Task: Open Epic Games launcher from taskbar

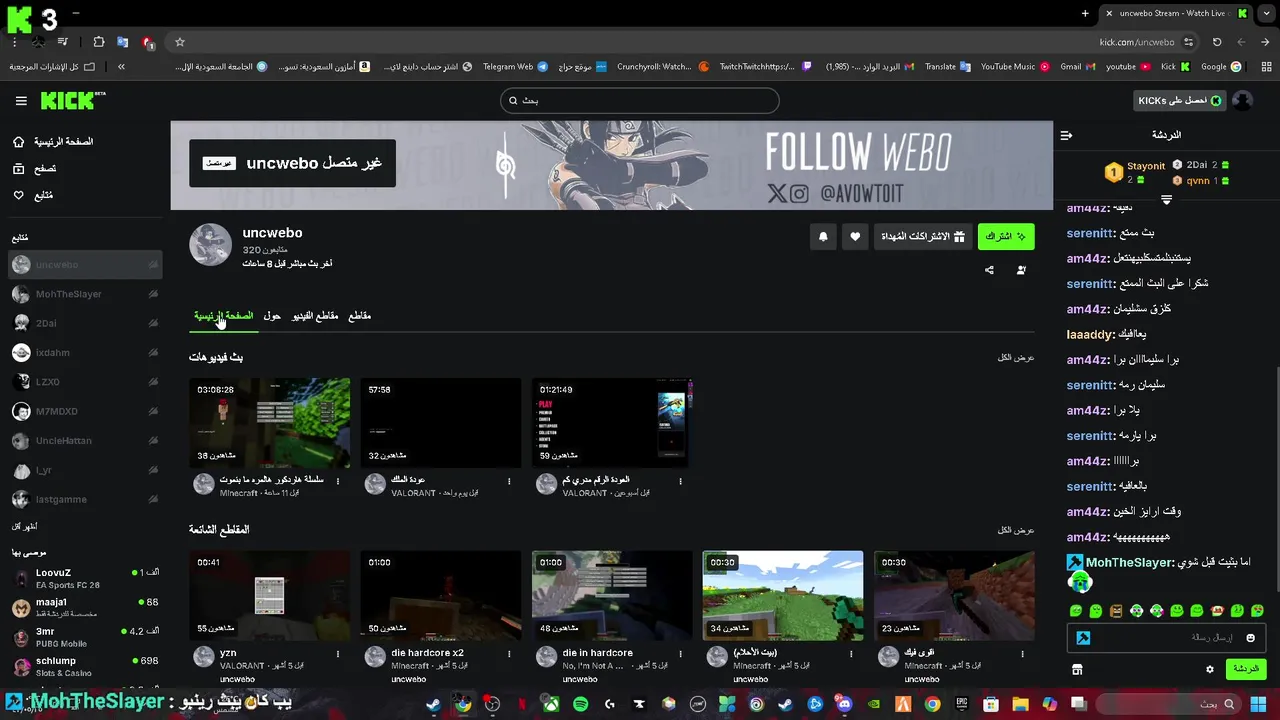Action: click(x=961, y=704)
